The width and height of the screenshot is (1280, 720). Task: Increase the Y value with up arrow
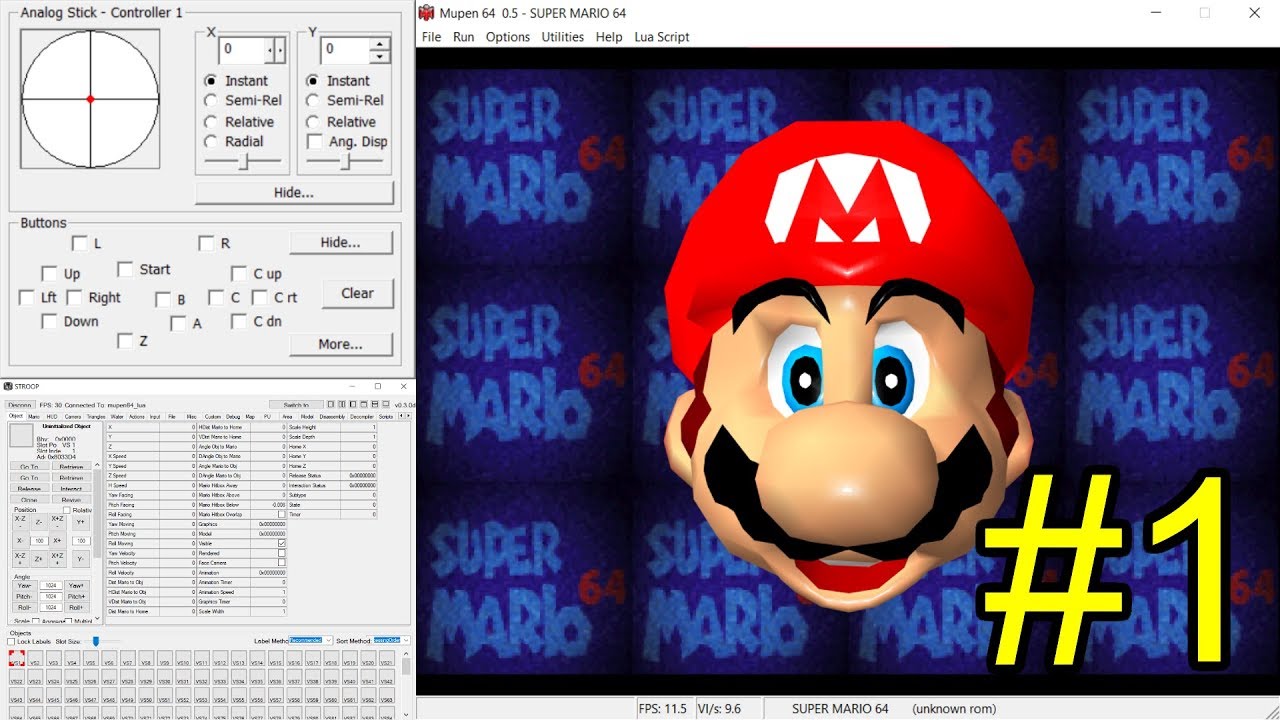tap(380, 43)
